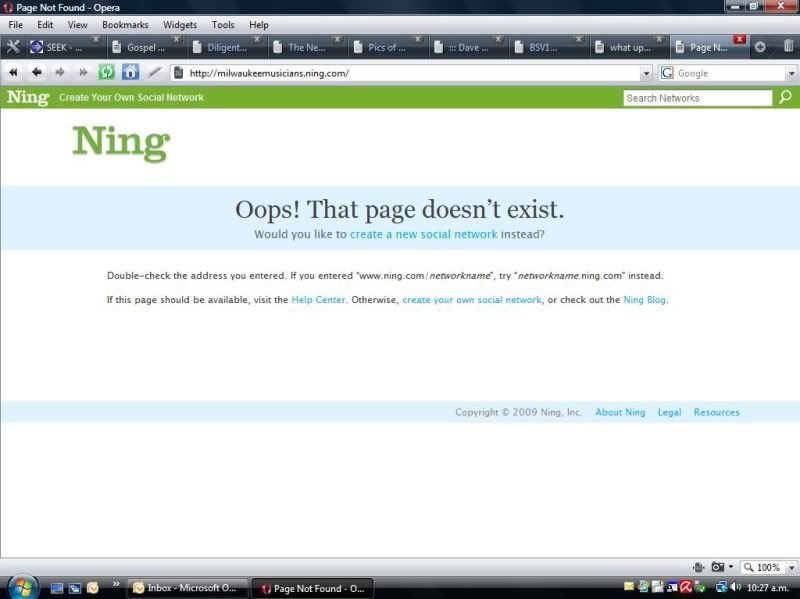Click the Show Desktop quick launch icon
This screenshot has width=800, height=599.
click(57, 588)
